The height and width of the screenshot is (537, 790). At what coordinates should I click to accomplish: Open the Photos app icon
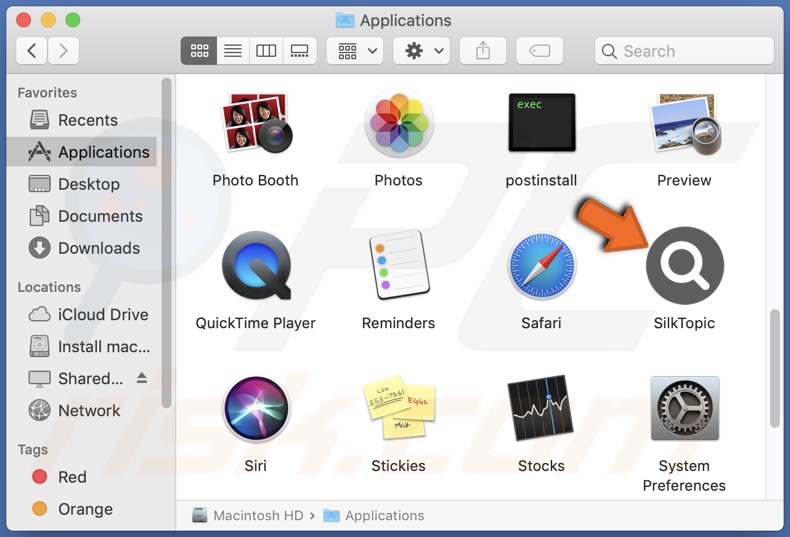pos(399,123)
